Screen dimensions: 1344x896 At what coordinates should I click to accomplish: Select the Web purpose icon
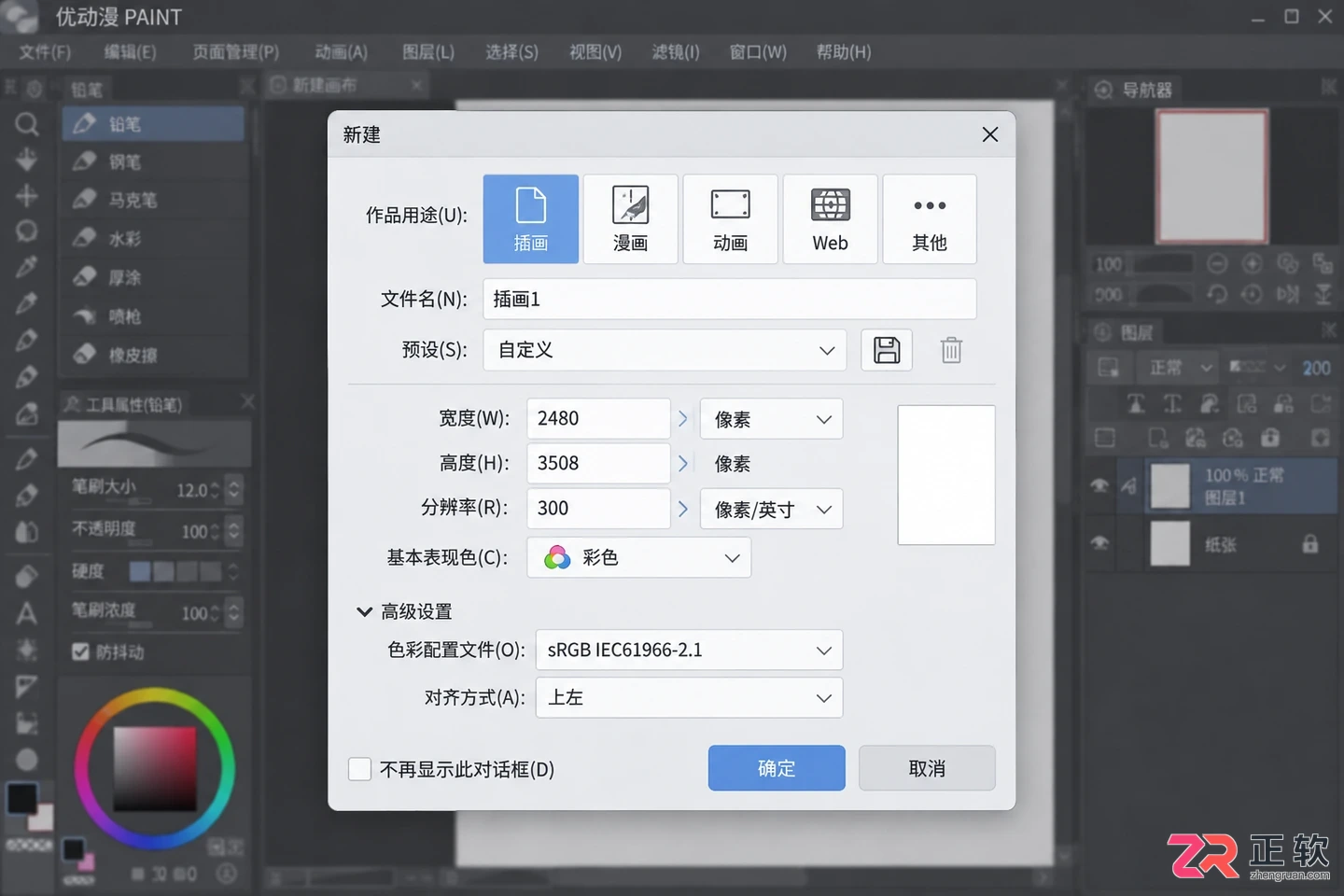831,219
